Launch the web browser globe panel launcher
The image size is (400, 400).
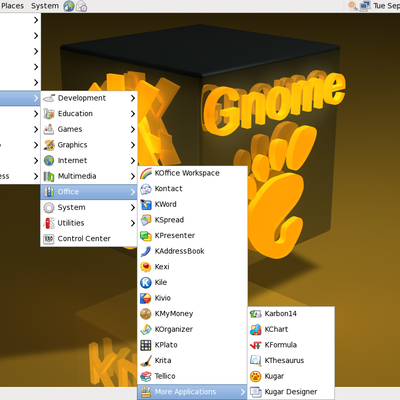click(69, 6)
